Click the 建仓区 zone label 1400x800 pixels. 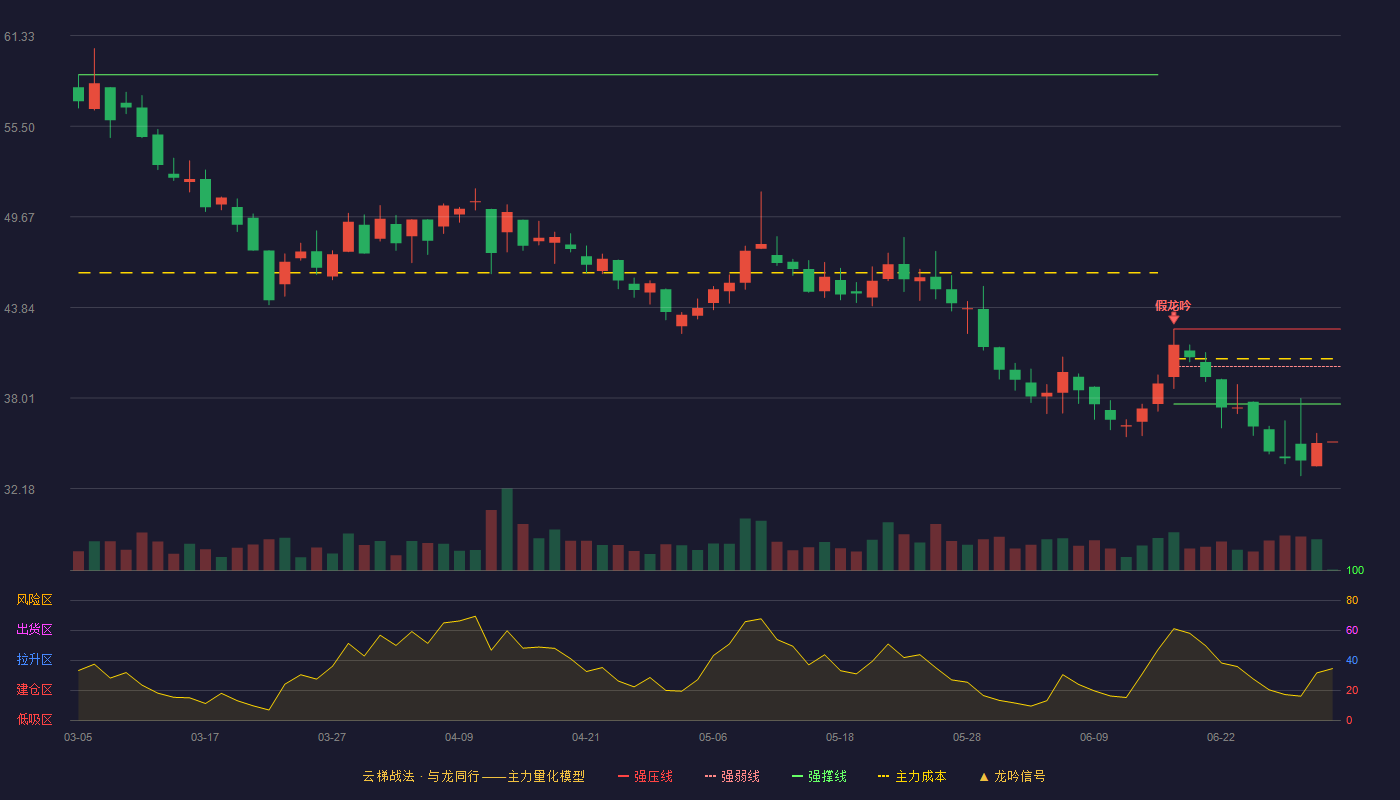point(34,690)
